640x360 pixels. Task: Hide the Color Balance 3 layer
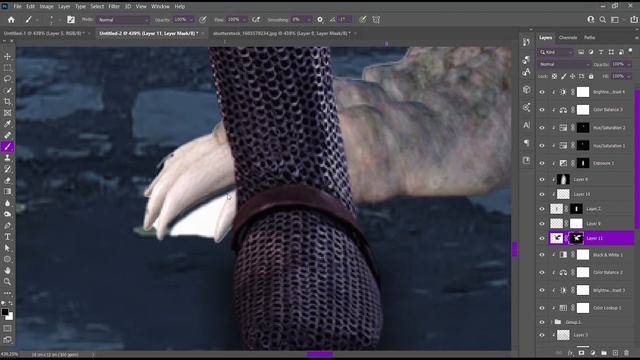(x=542, y=110)
